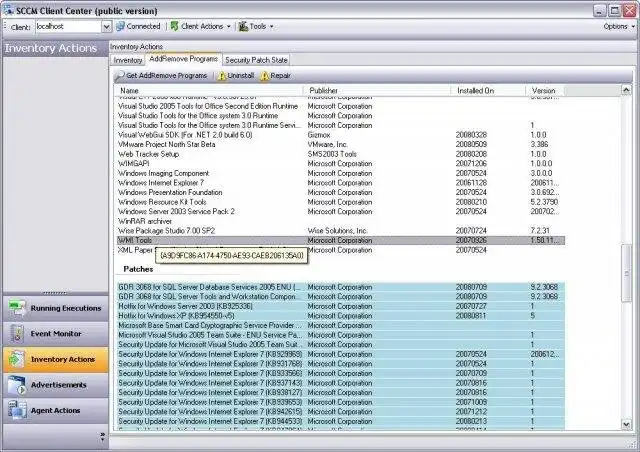Select the WinRAR archiver entry
Screen dimensions: 640x452
coord(341,221)
